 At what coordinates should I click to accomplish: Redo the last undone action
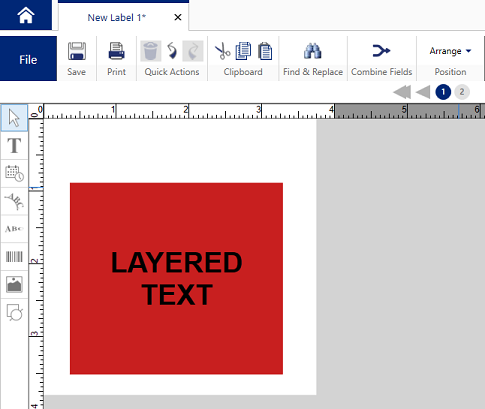[x=193, y=51]
